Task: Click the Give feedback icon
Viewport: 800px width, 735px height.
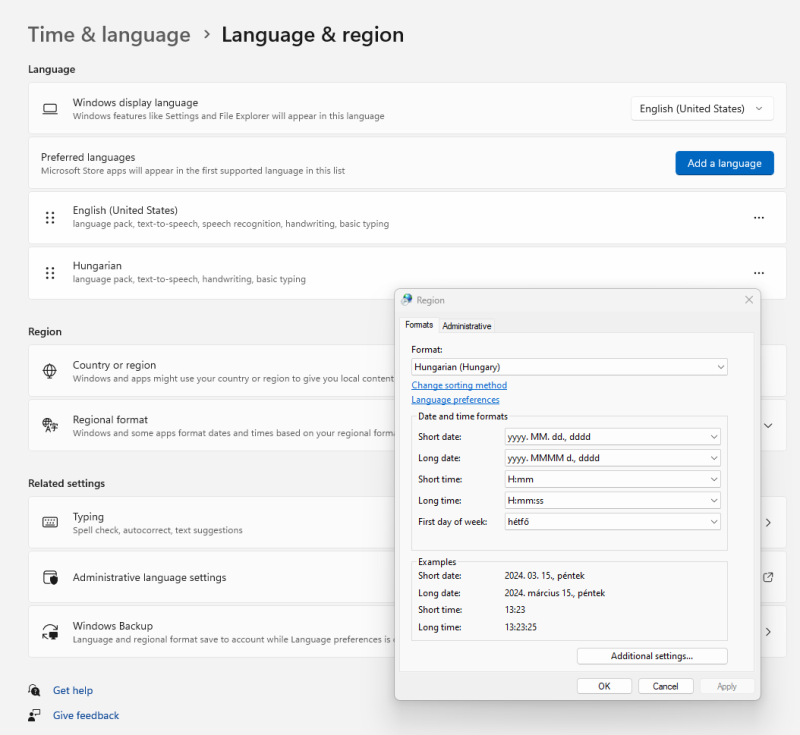Action: pyautogui.click(x=34, y=715)
